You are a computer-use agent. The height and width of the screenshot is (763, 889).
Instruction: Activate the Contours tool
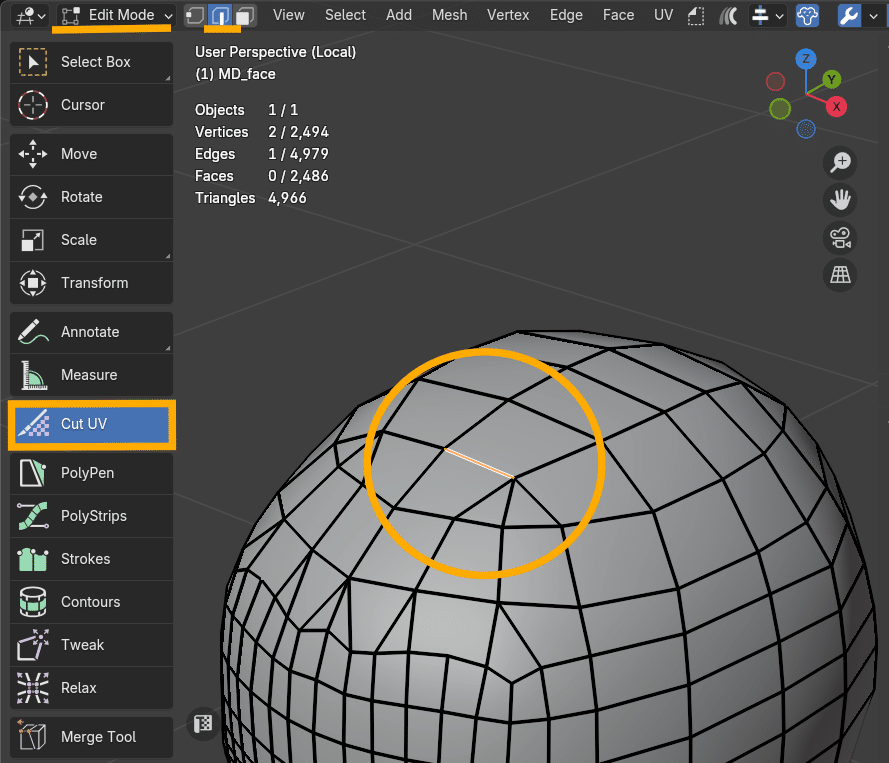click(90, 601)
